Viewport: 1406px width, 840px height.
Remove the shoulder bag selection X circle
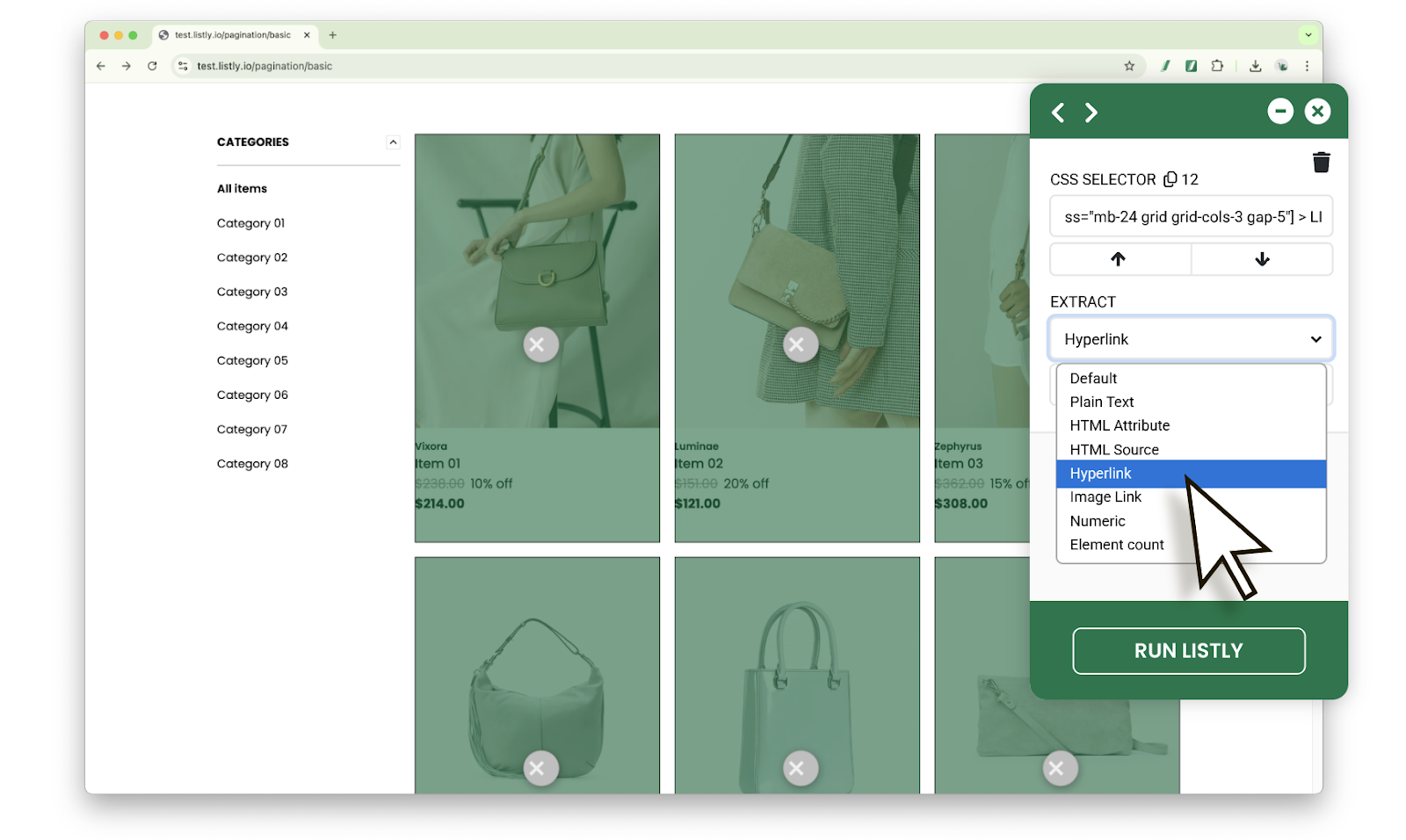[540, 769]
